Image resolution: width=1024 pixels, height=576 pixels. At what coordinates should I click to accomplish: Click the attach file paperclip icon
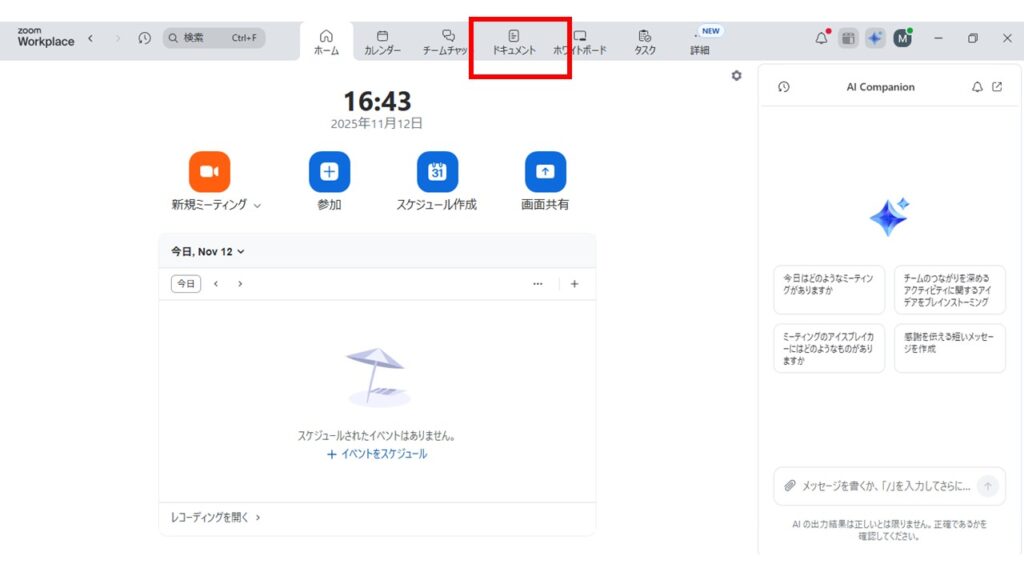[790, 486]
